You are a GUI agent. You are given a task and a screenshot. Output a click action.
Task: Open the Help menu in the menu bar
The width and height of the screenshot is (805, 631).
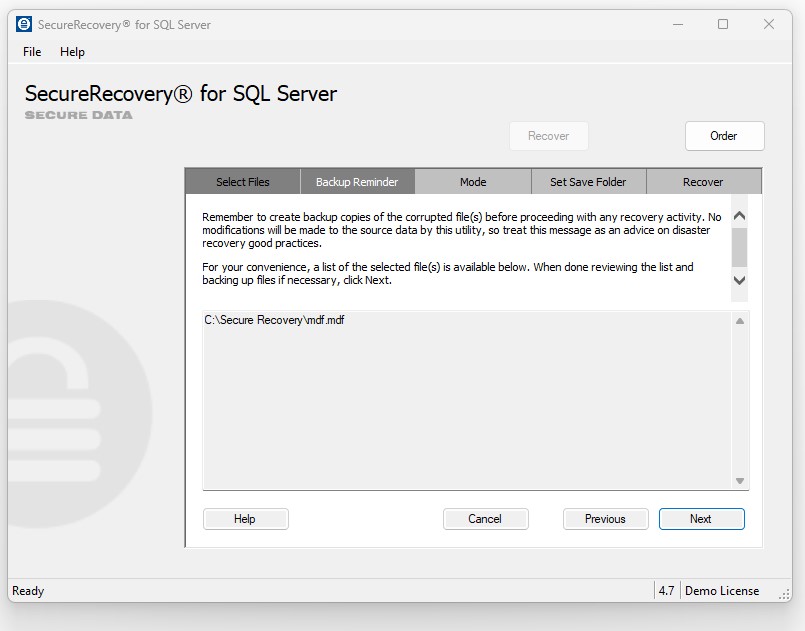click(x=72, y=52)
